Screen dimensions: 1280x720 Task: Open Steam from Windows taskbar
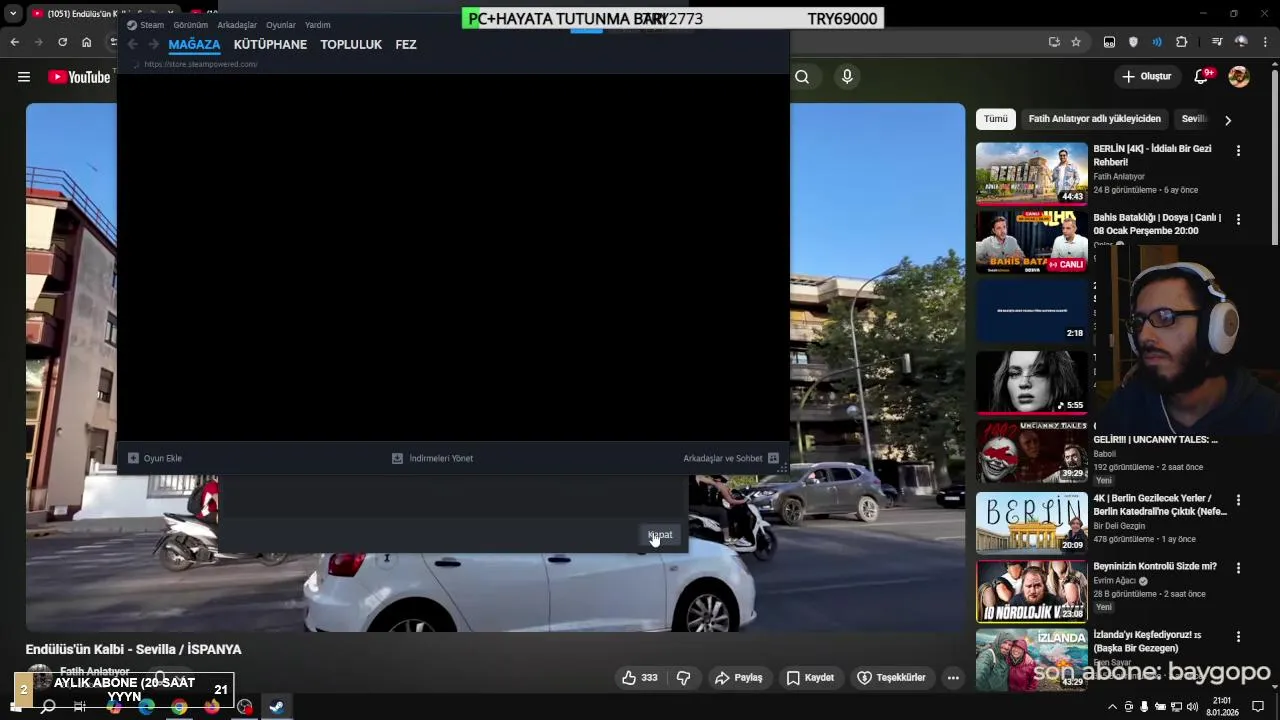(x=276, y=707)
